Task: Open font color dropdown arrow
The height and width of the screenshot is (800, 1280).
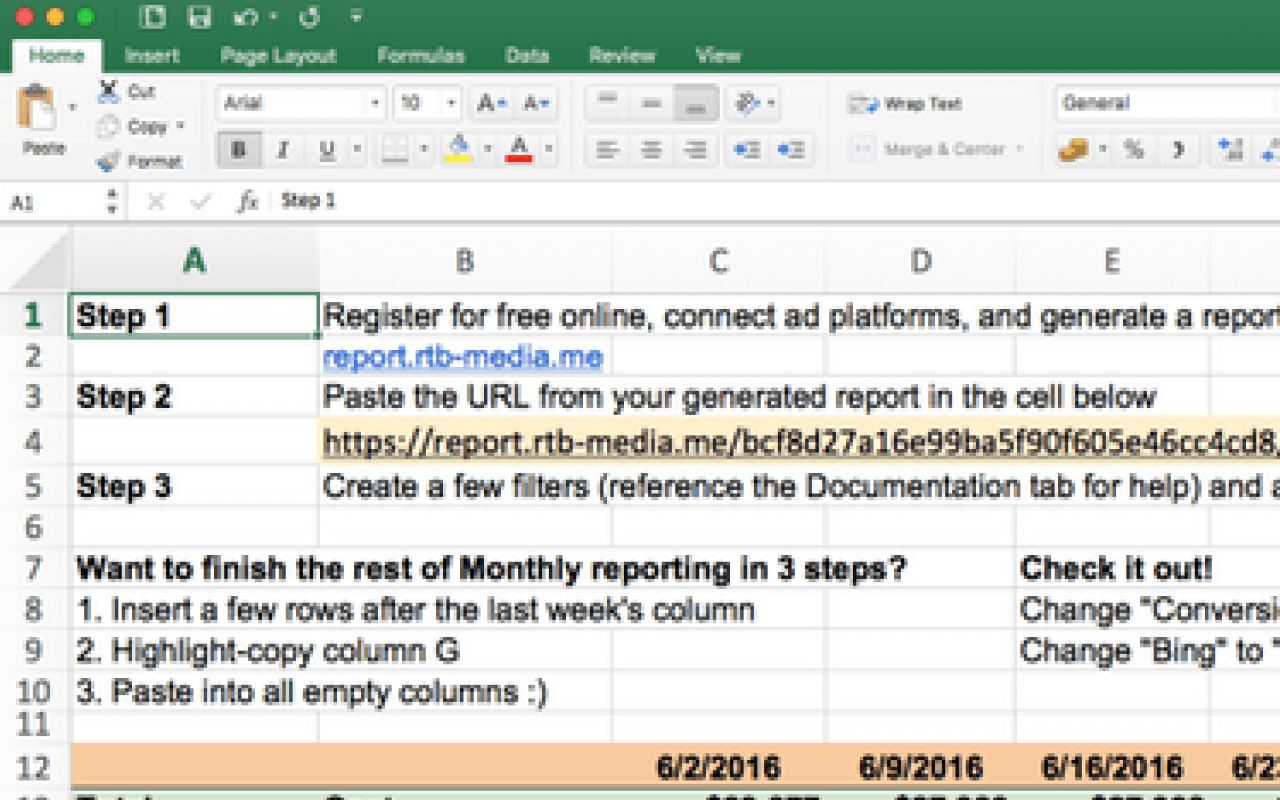Action: (x=548, y=150)
